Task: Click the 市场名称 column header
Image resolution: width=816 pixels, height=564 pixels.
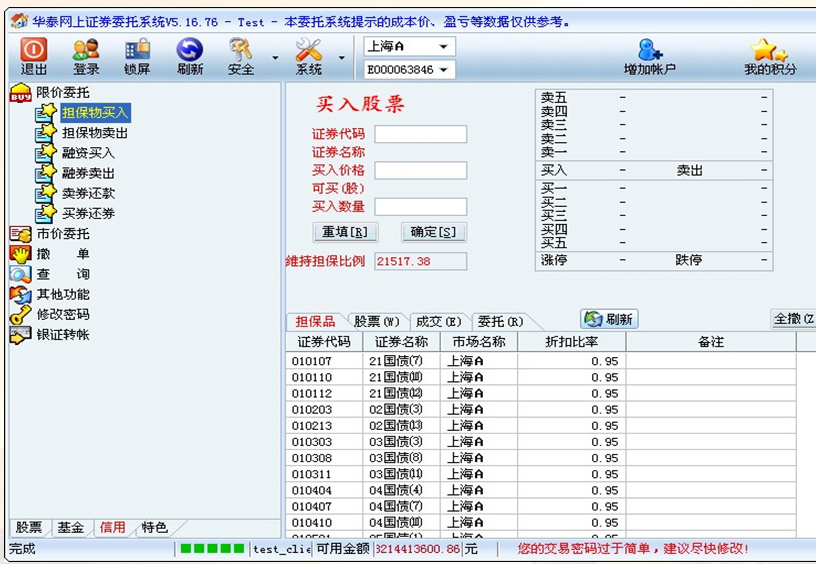Action: pos(479,342)
